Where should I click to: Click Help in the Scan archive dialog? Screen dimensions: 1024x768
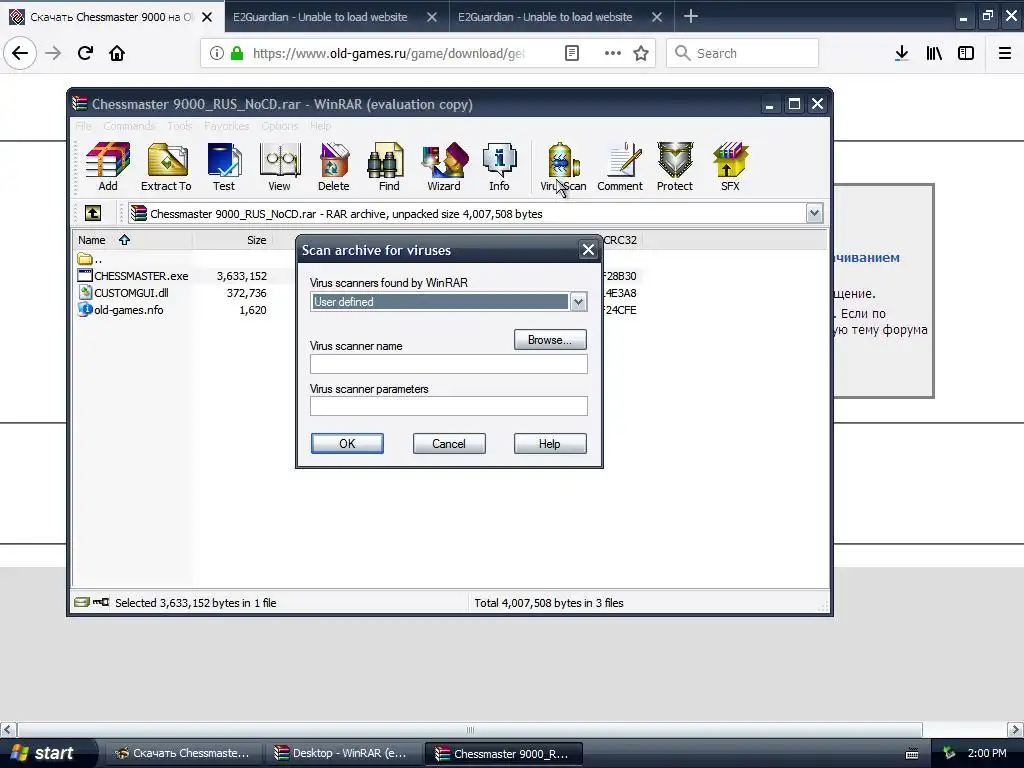click(550, 443)
